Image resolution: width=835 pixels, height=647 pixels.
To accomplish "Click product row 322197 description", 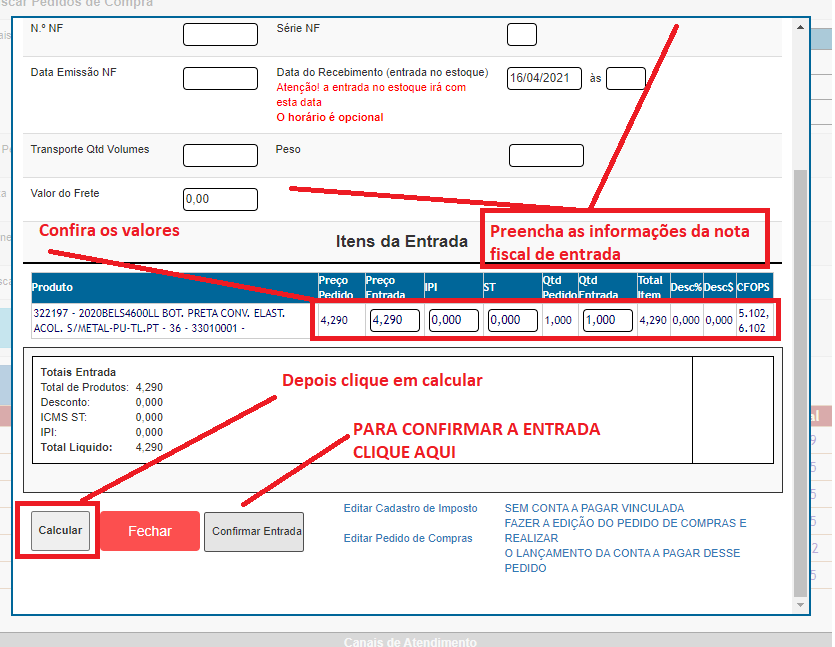I will [x=159, y=321].
